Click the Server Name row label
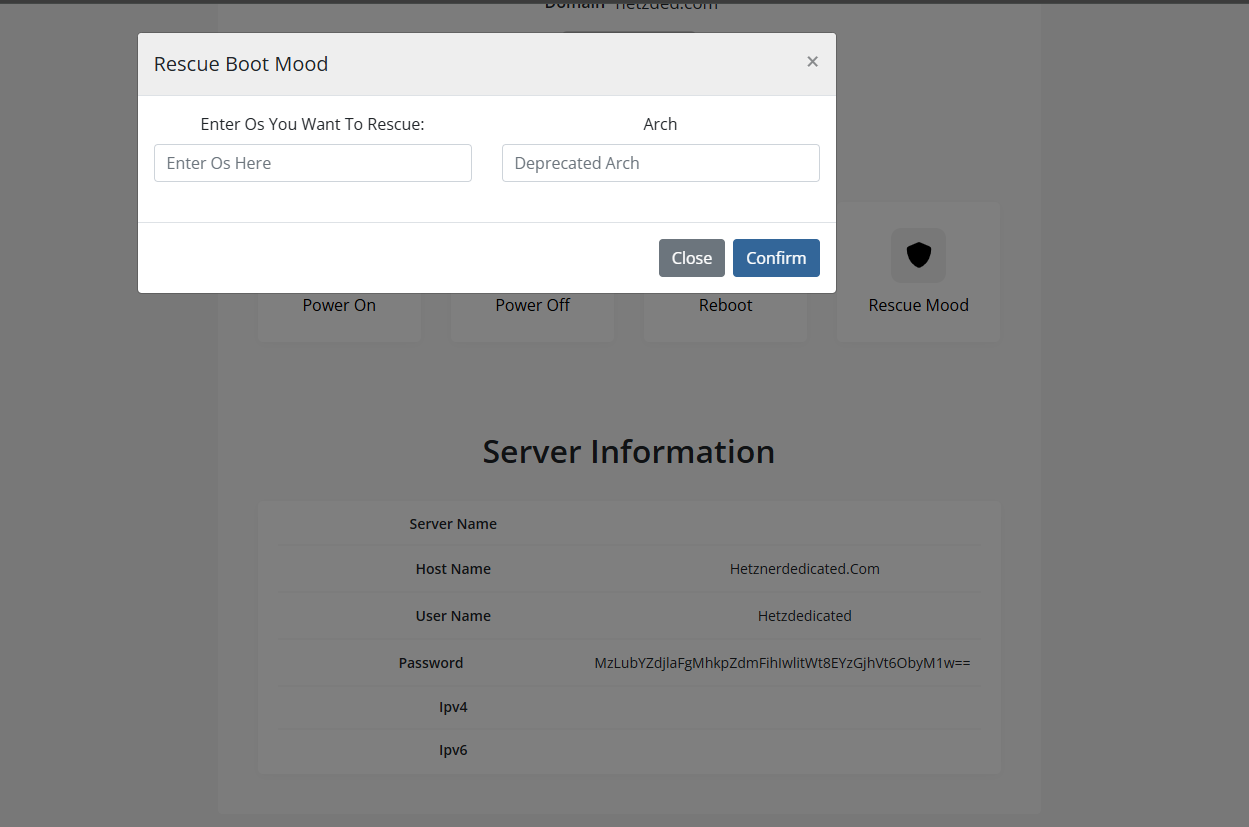 pyautogui.click(x=453, y=524)
